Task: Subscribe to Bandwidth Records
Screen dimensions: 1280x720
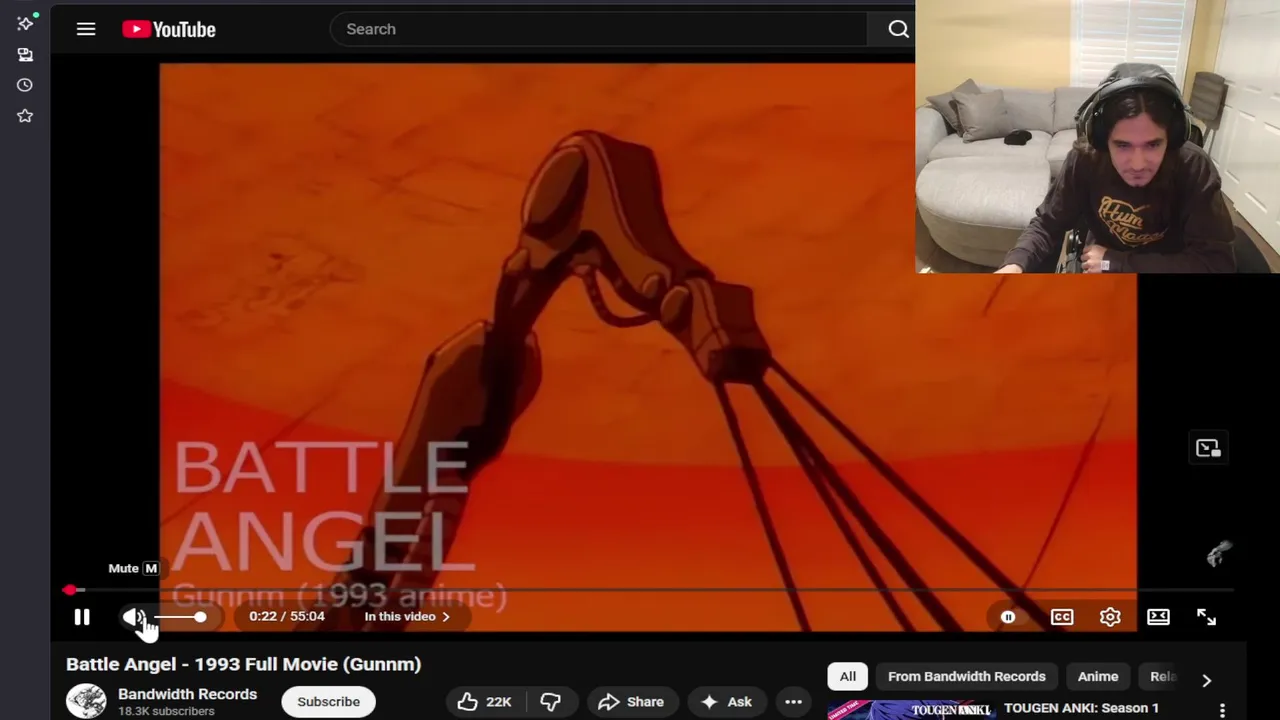Action: pyautogui.click(x=328, y=701)
